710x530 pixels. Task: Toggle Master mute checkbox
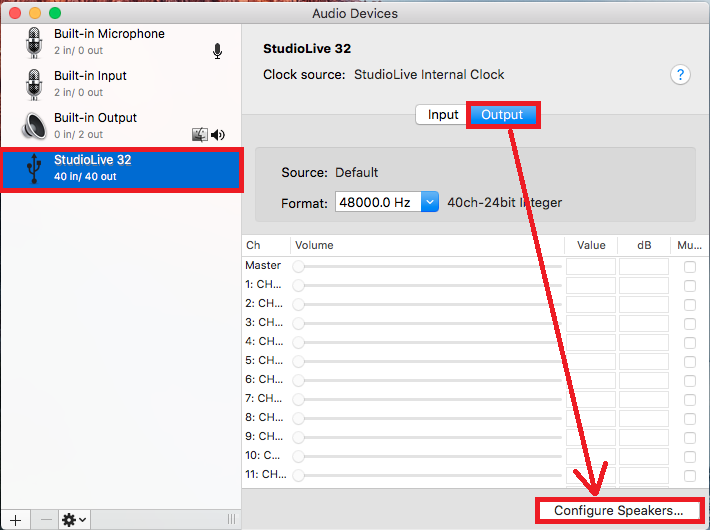point(690,267)
